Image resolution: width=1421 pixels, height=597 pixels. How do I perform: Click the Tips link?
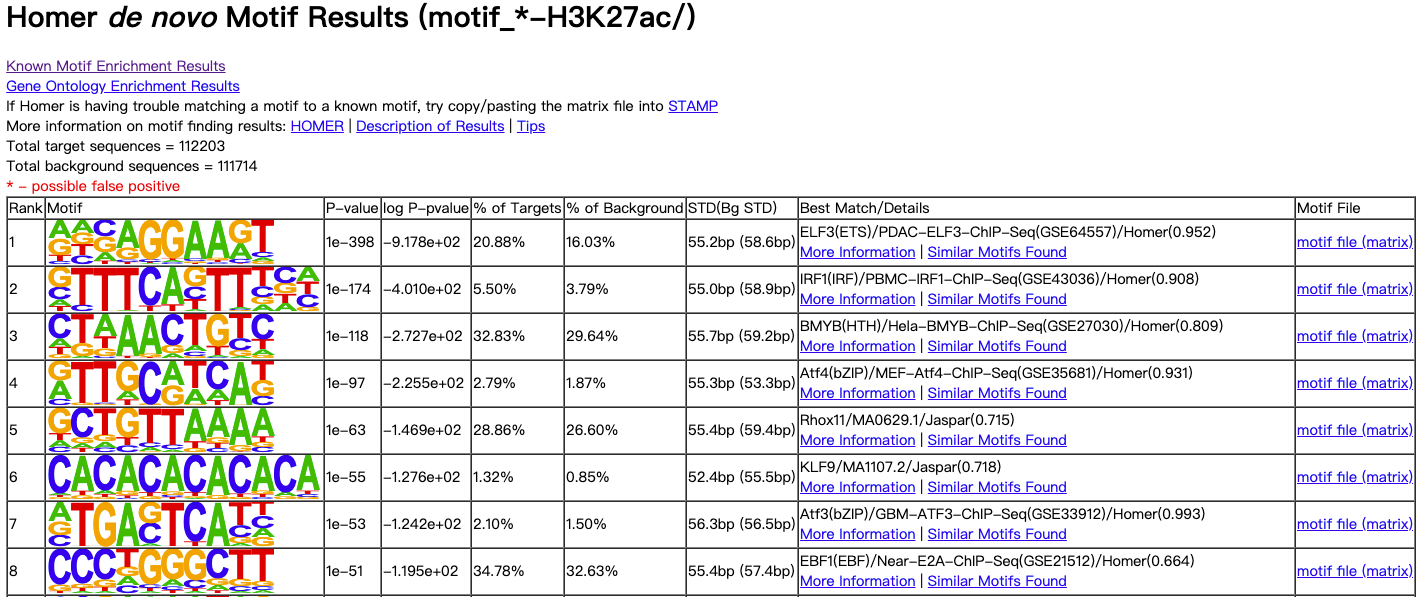click(531, 126)
